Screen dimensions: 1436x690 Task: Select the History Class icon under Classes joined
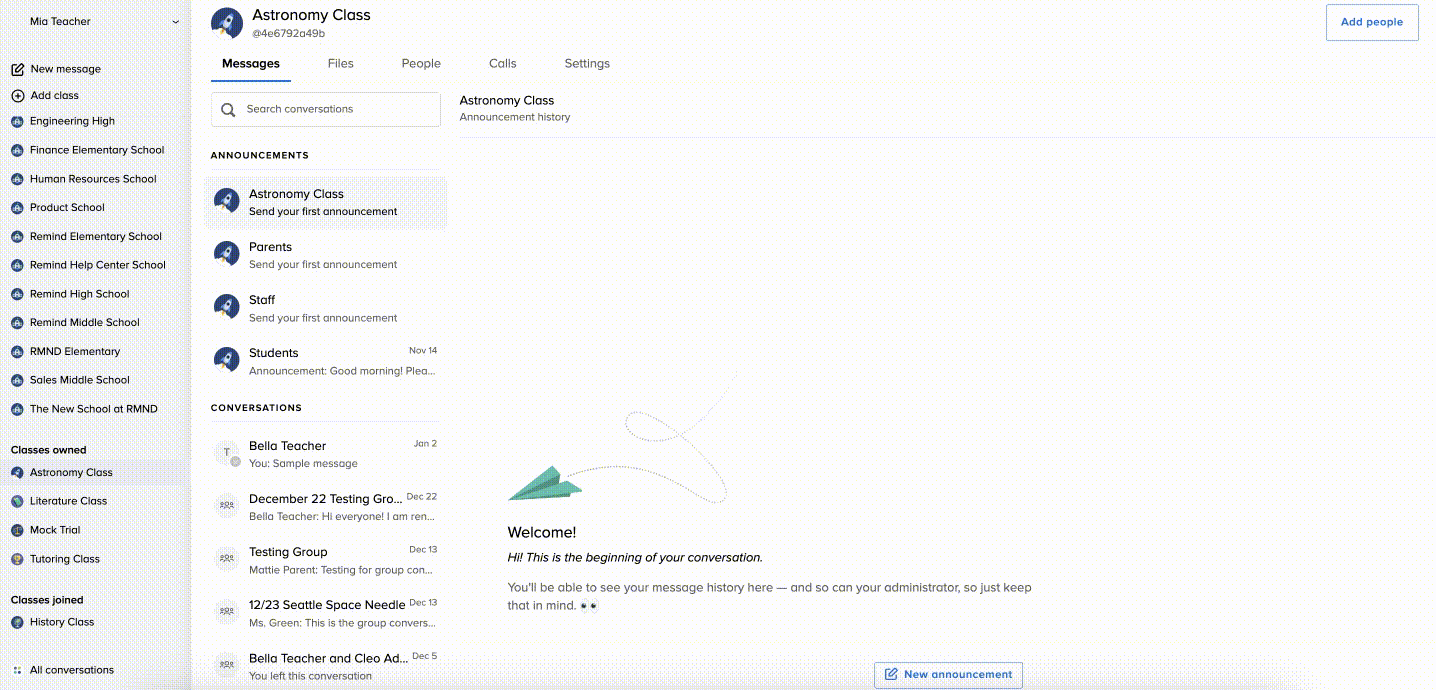[16, 621]
